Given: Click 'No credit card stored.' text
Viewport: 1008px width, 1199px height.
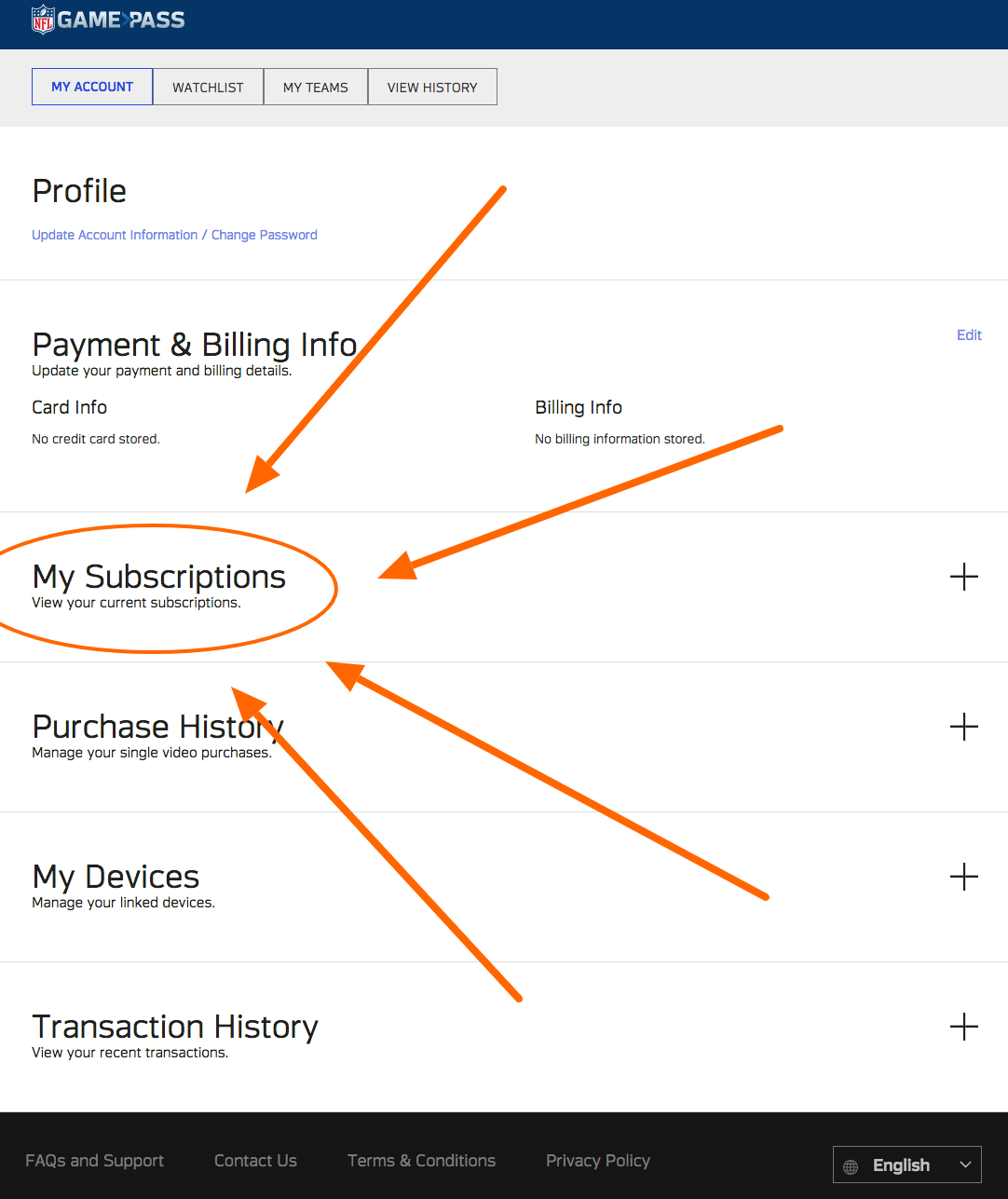Looking at the screenshot, I should coord(96,439).
